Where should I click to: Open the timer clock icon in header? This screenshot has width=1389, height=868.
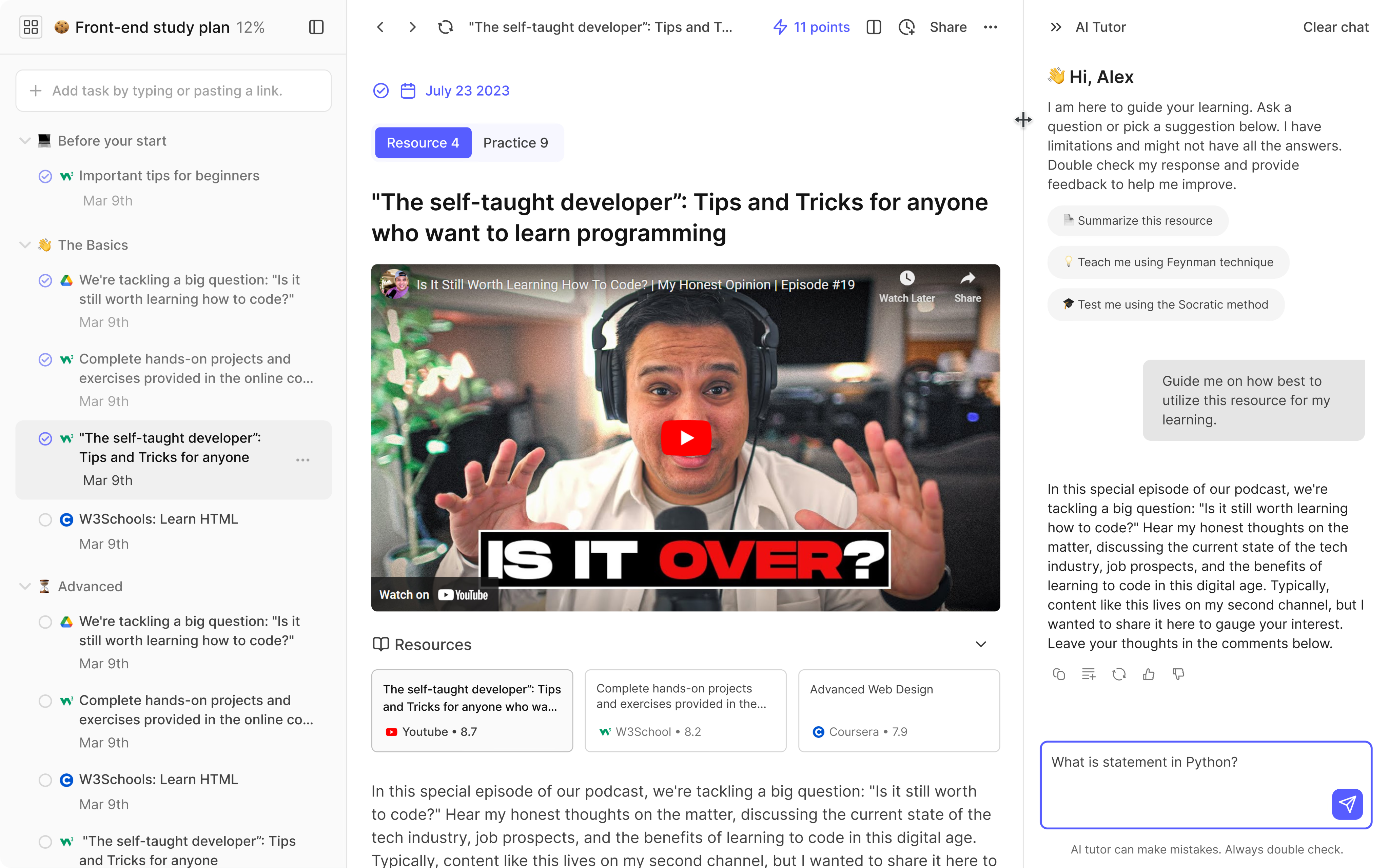click(x=907, y=27)
